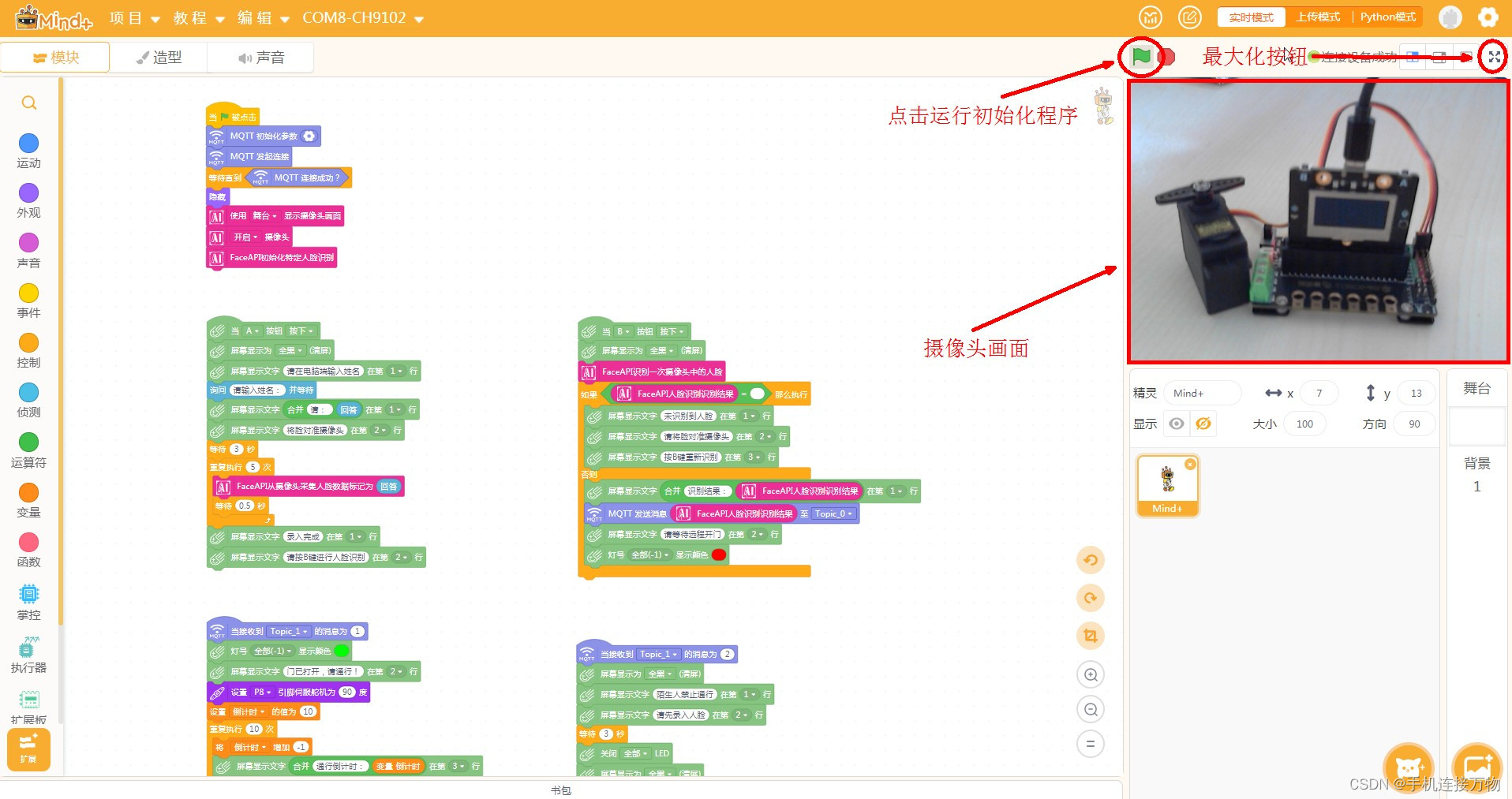Screen dimensions: 1512x799
Task: Select the 变量 variables category
Action: point(28,500)
